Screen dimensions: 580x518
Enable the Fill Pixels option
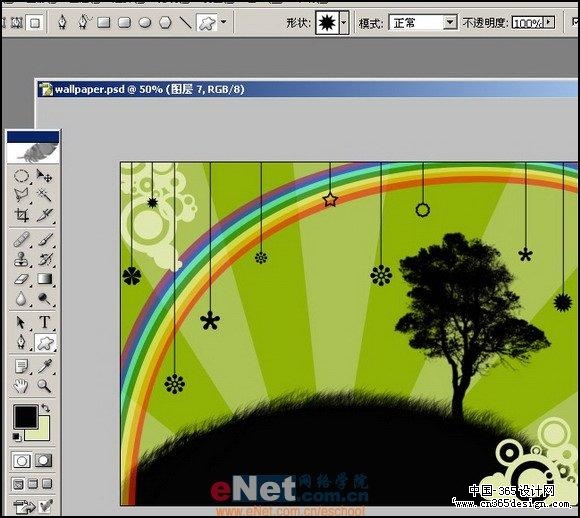point(35,23)
